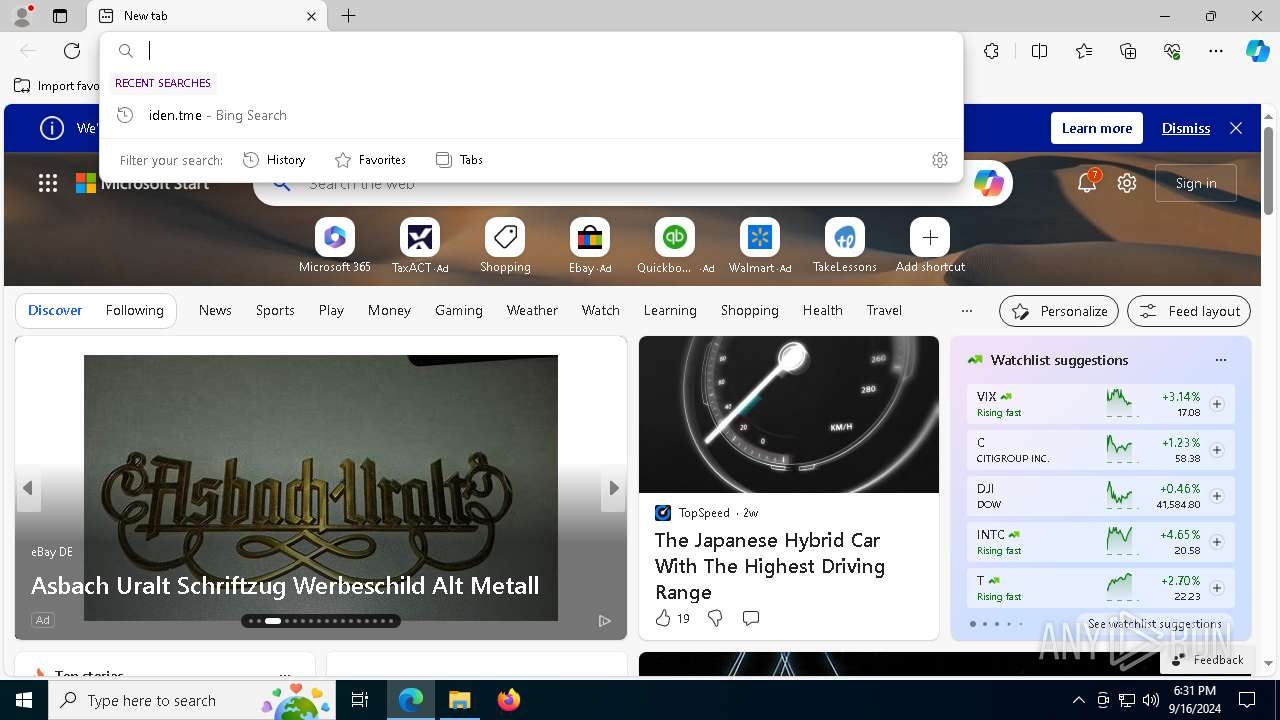Dismiss the notification banner via Dismiss link

click(1186, 128)
